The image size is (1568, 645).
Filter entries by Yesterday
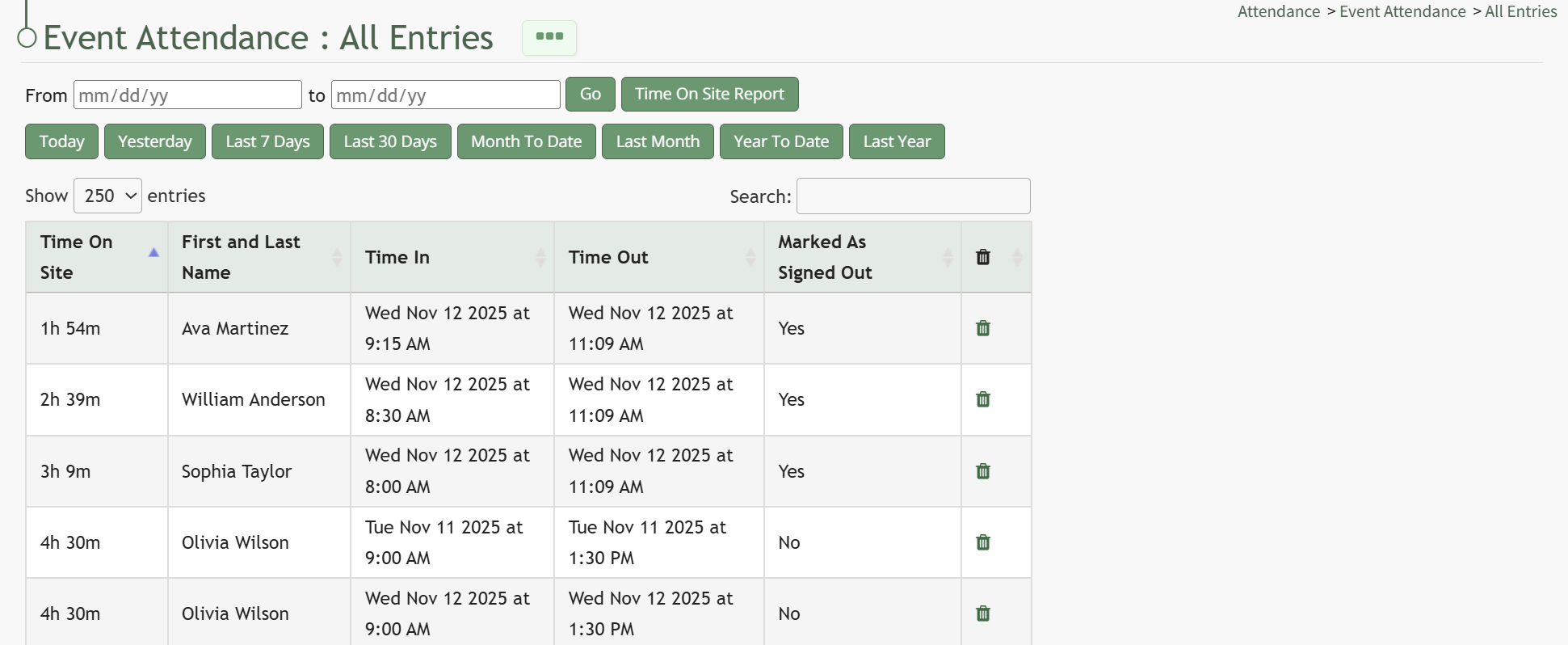[x=155, y=141]
